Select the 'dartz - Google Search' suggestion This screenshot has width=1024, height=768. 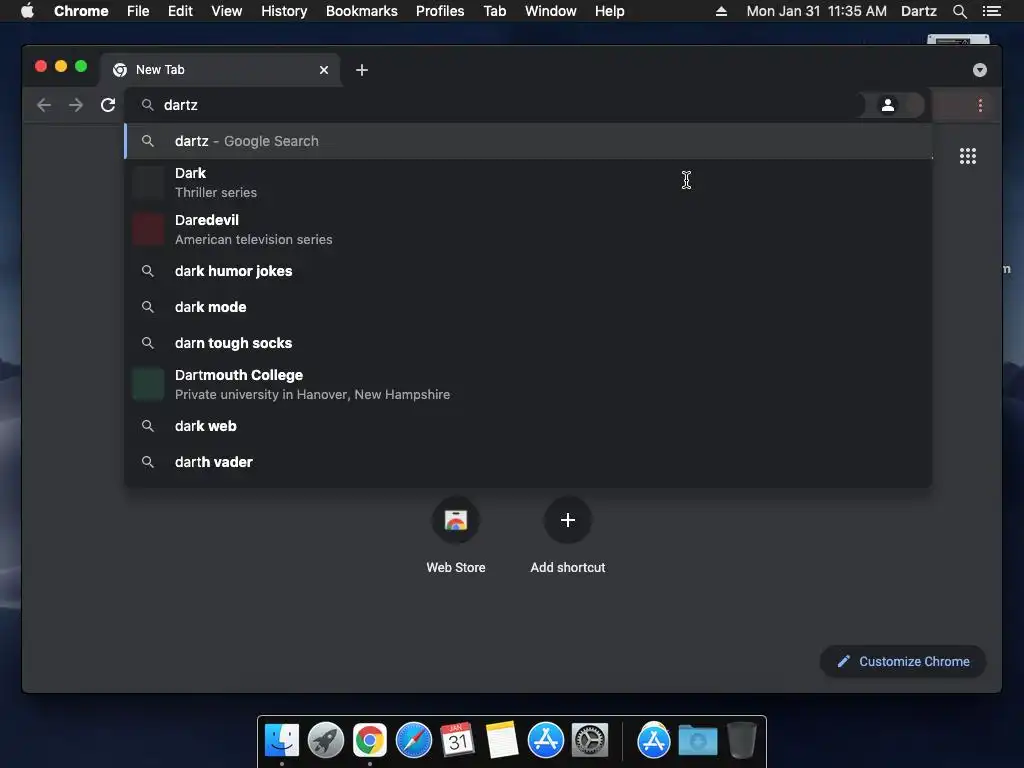click(x=528, y=141)
